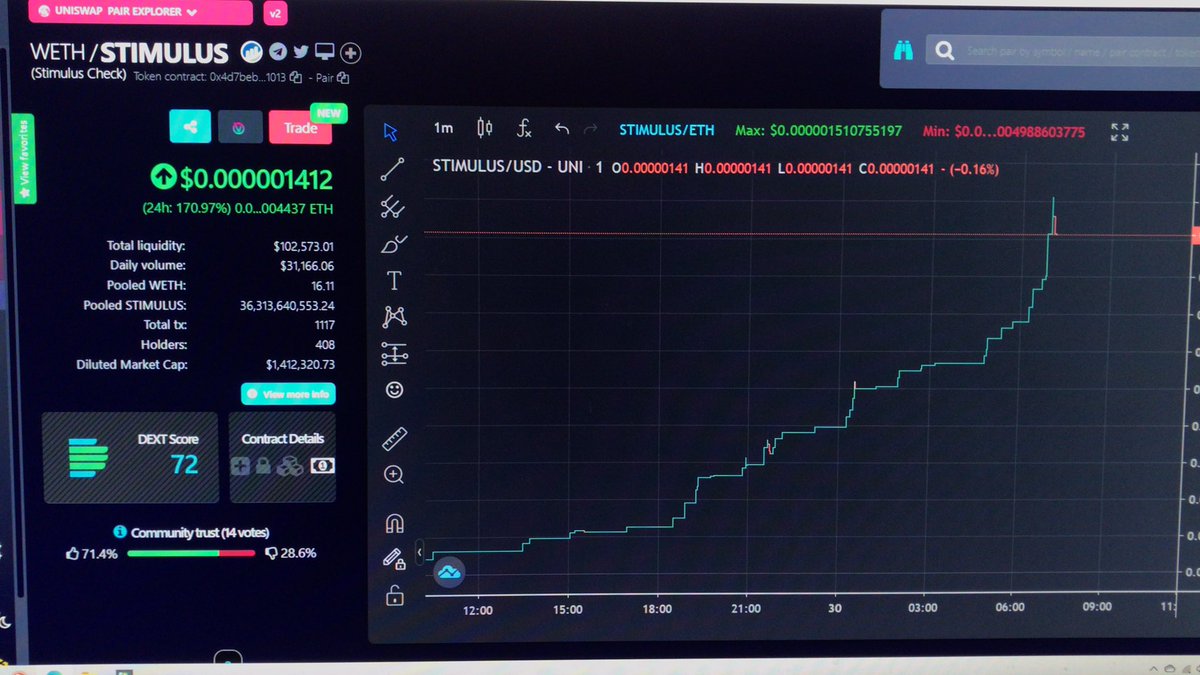1200x675 pixels.
Task: Copy the Pair address
Action: [x=344, y=77]
